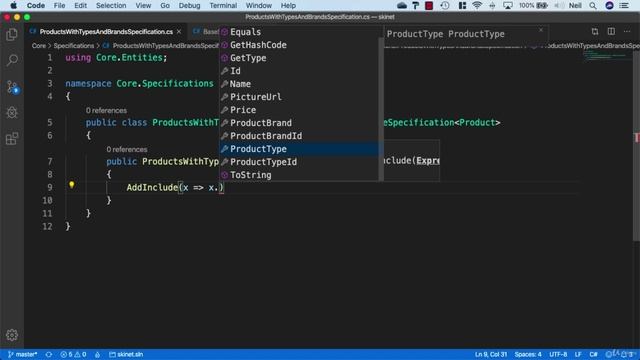
Task: Choose ProductBrand property suggestion
Action: click(x=299, y=123)
